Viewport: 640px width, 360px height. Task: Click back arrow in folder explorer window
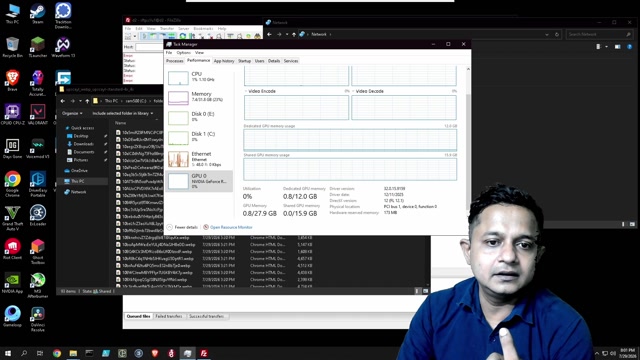63,101
